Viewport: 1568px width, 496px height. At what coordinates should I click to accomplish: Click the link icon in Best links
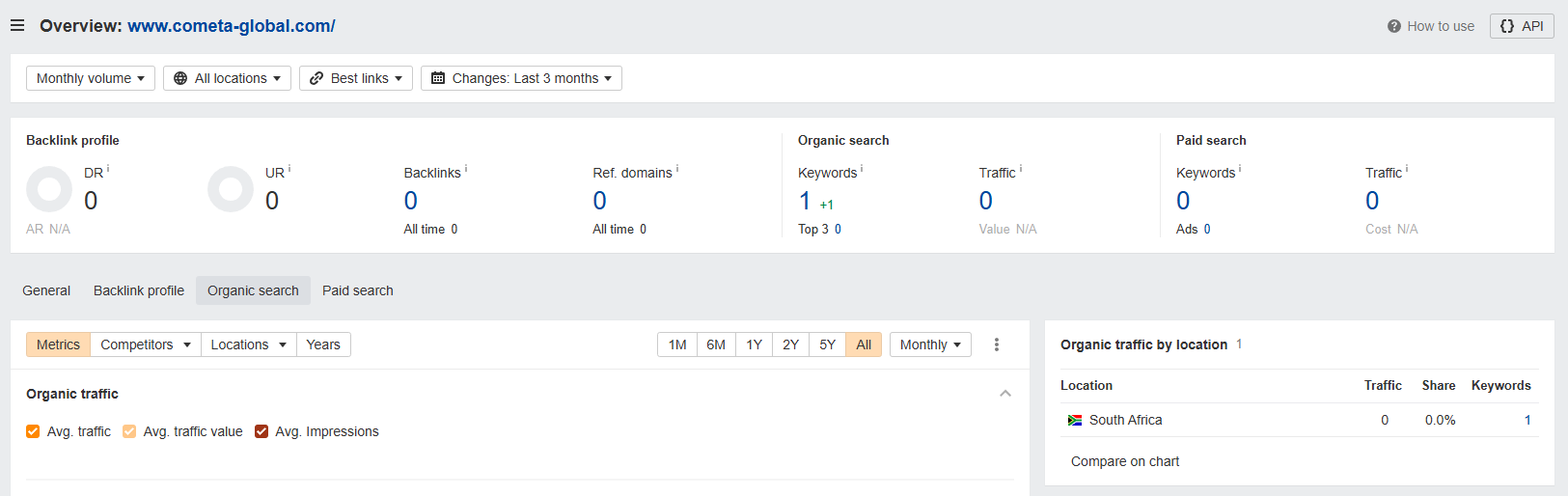click(316, 78)
